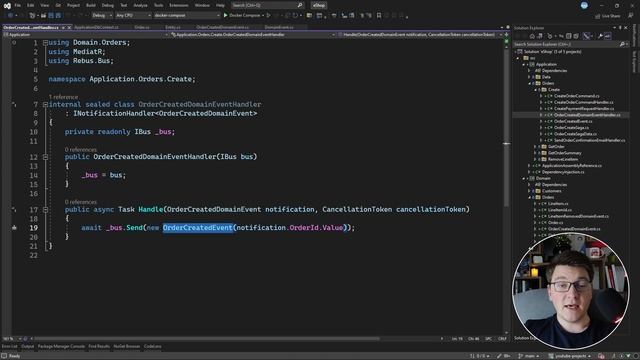Screen dimensions: 640x360
Task: Open the Project menu
Action: click(73, 5)
